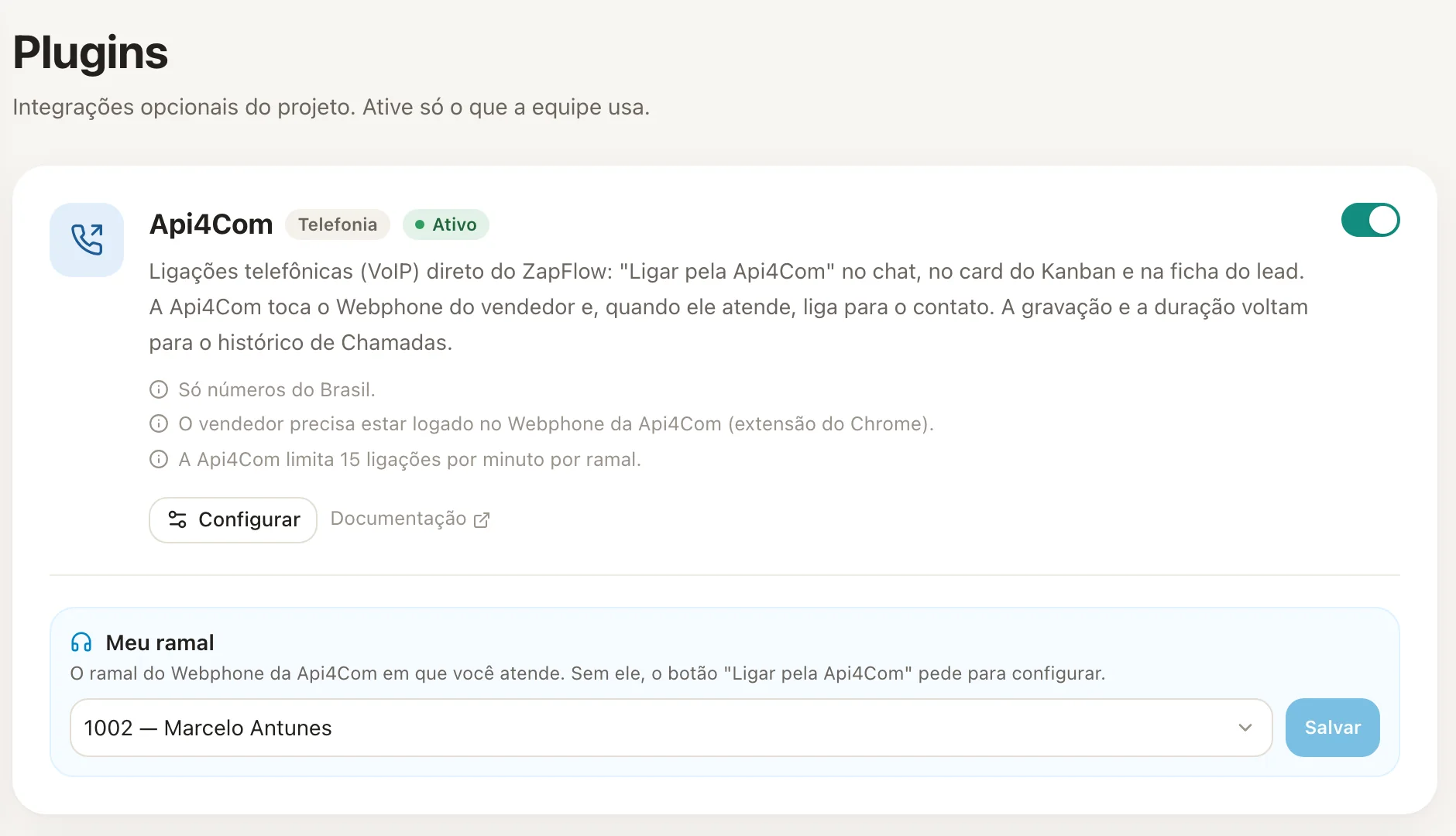Viewport: 1456px width, 836px height.
Task: Click the green dot in Ativo badge
Action: point(420,224)
